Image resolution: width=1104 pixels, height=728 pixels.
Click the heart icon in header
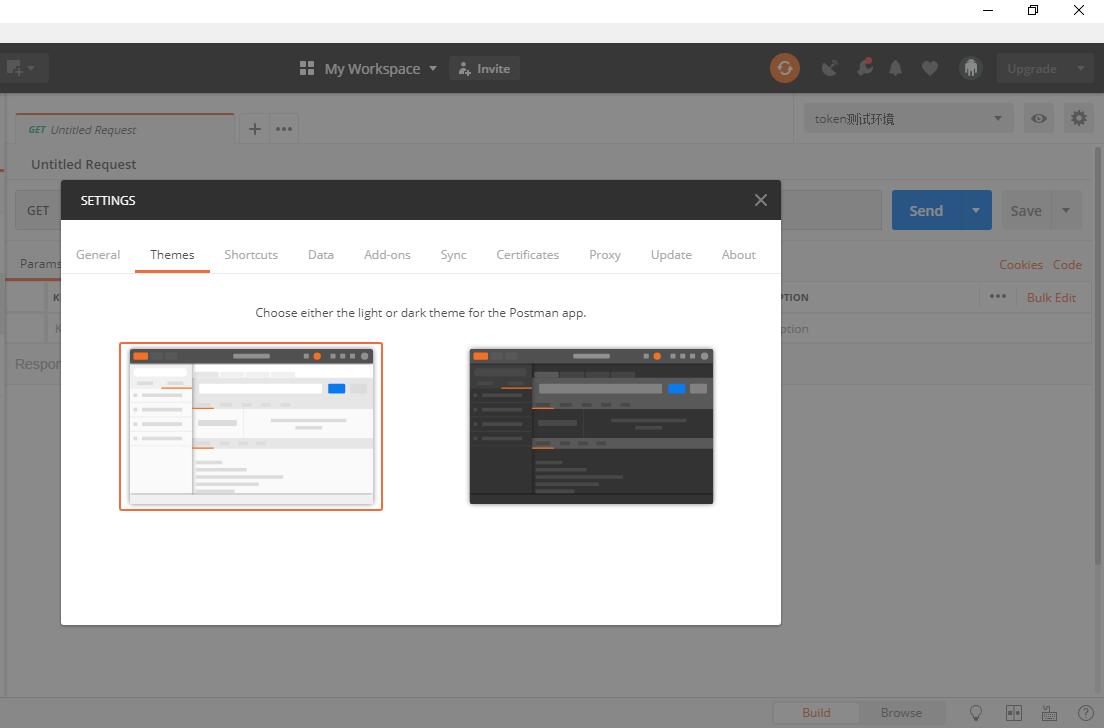(930, 68)
